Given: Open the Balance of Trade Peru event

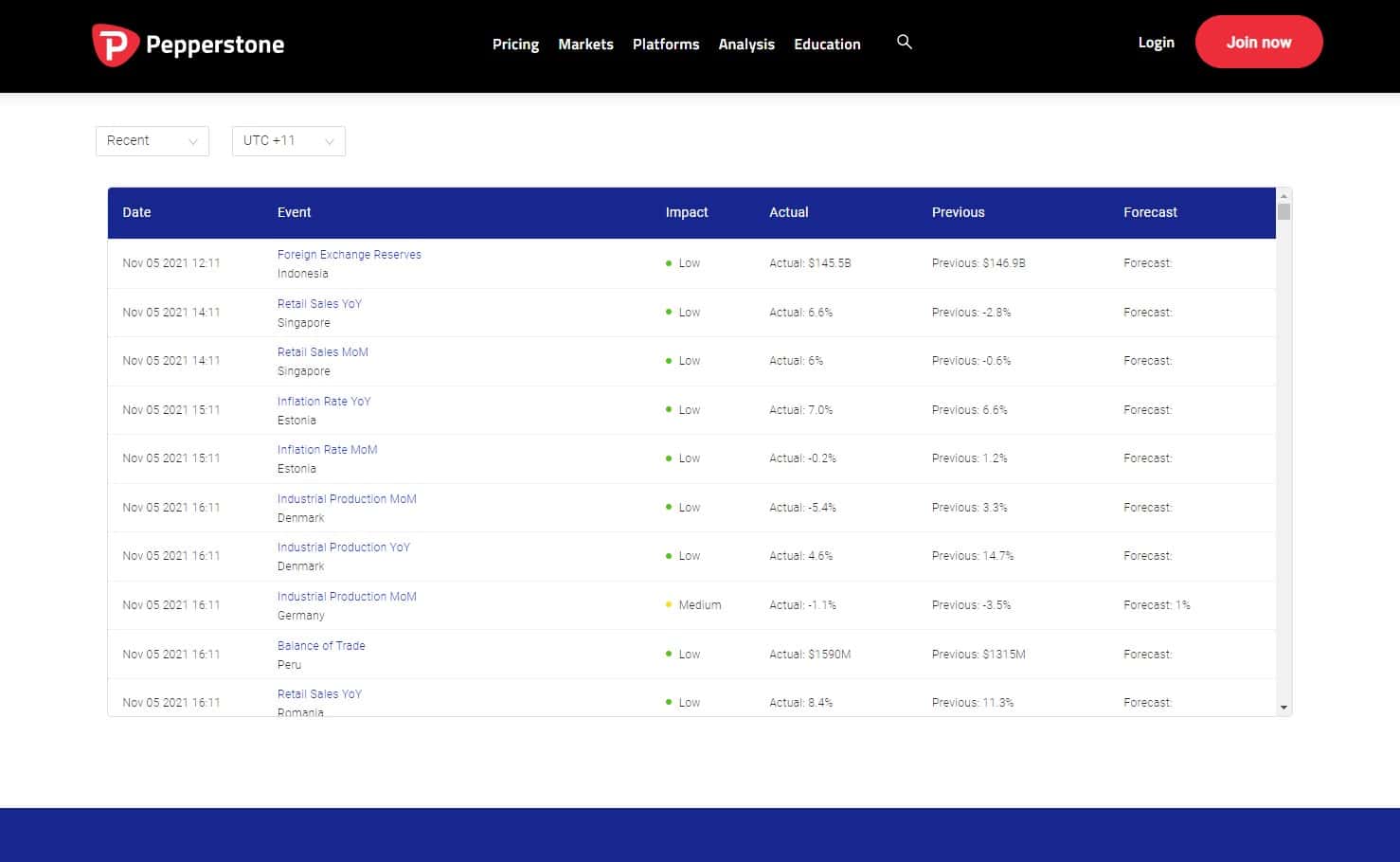Looking at the screenshot, I should click(321, 645).
